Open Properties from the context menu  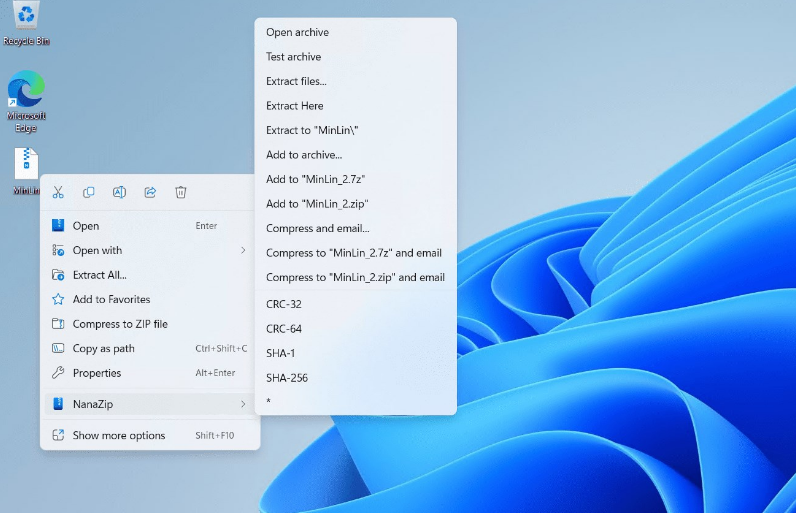[x=149, y=373]
